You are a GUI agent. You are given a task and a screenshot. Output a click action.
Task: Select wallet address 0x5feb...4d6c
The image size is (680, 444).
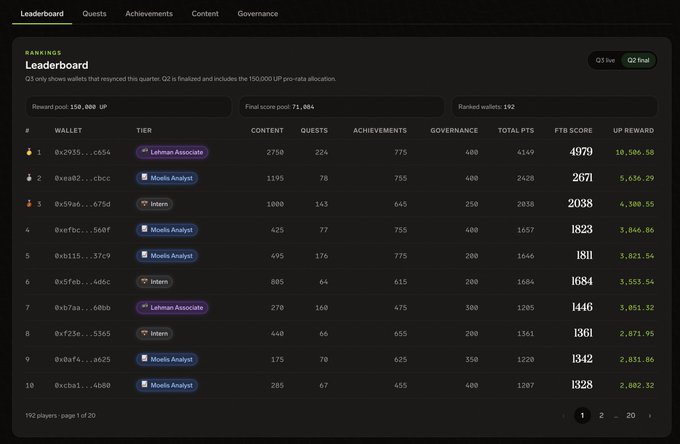tap(82, 282)
